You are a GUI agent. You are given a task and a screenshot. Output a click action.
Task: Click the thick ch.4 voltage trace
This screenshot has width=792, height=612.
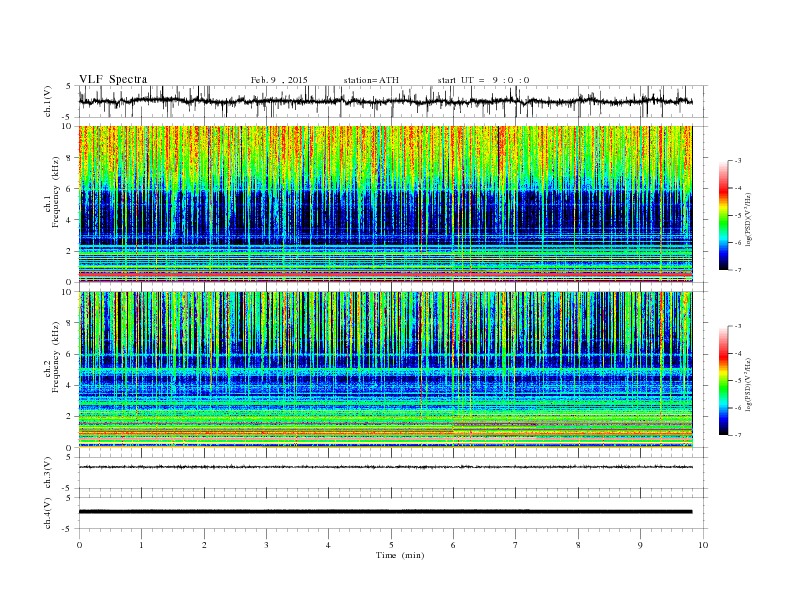(385, 512)
